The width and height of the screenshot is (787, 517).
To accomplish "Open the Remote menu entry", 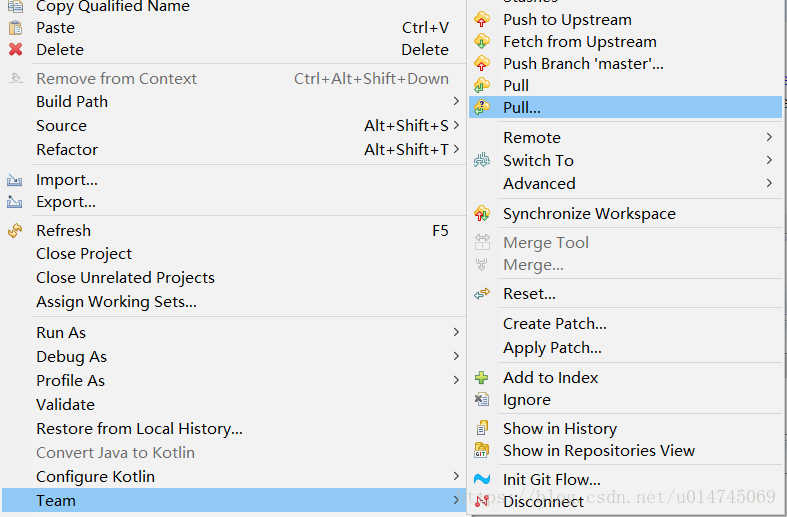I will coord(625,137).
